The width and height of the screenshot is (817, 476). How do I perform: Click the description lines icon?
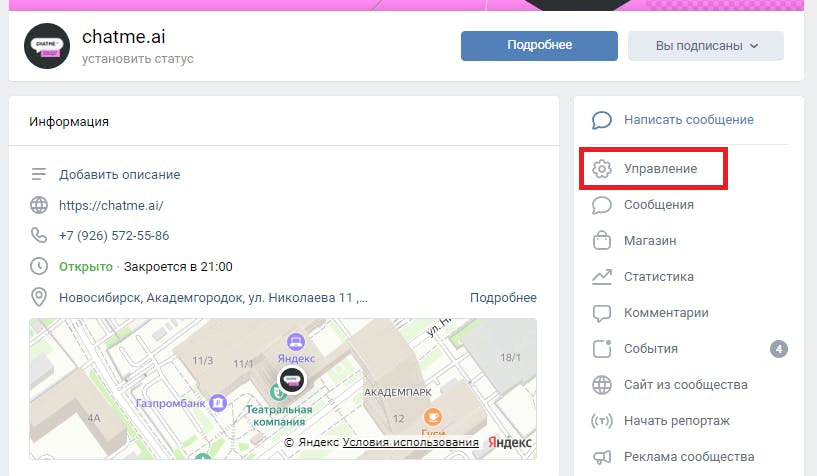coord(39,174)
